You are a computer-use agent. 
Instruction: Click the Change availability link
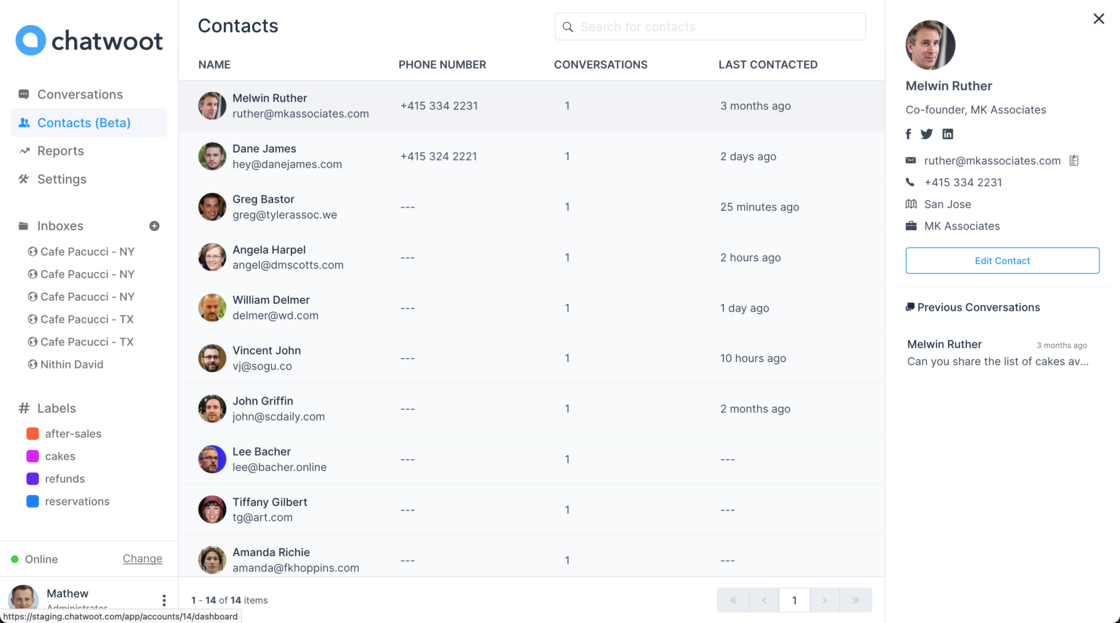(142, 558)
